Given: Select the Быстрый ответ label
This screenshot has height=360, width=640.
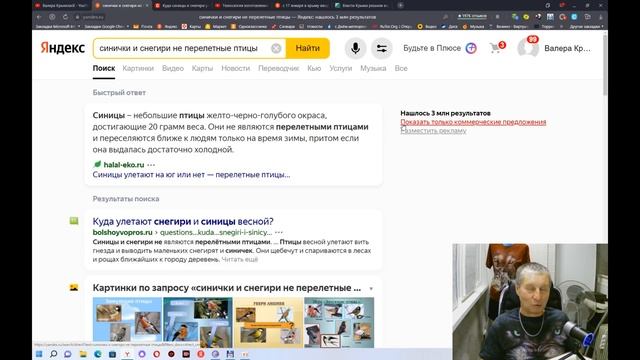Looking at the screenshot, I should click(x=119, y=93).
